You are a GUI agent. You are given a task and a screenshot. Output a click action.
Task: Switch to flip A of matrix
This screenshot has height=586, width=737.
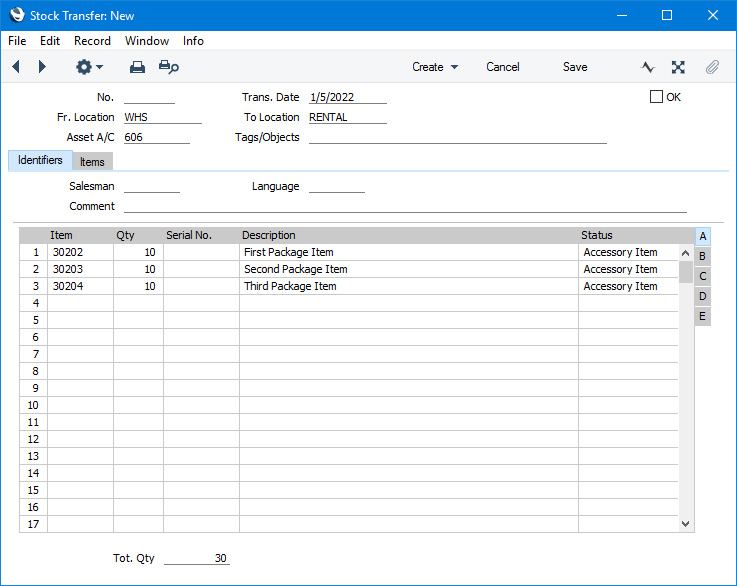[702, 236]
